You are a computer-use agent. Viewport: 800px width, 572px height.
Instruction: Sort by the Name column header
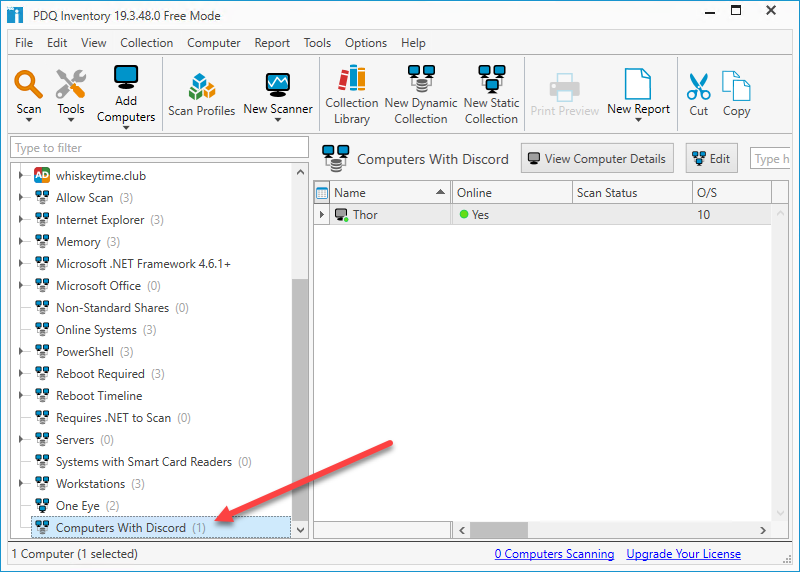click(390, 193)
